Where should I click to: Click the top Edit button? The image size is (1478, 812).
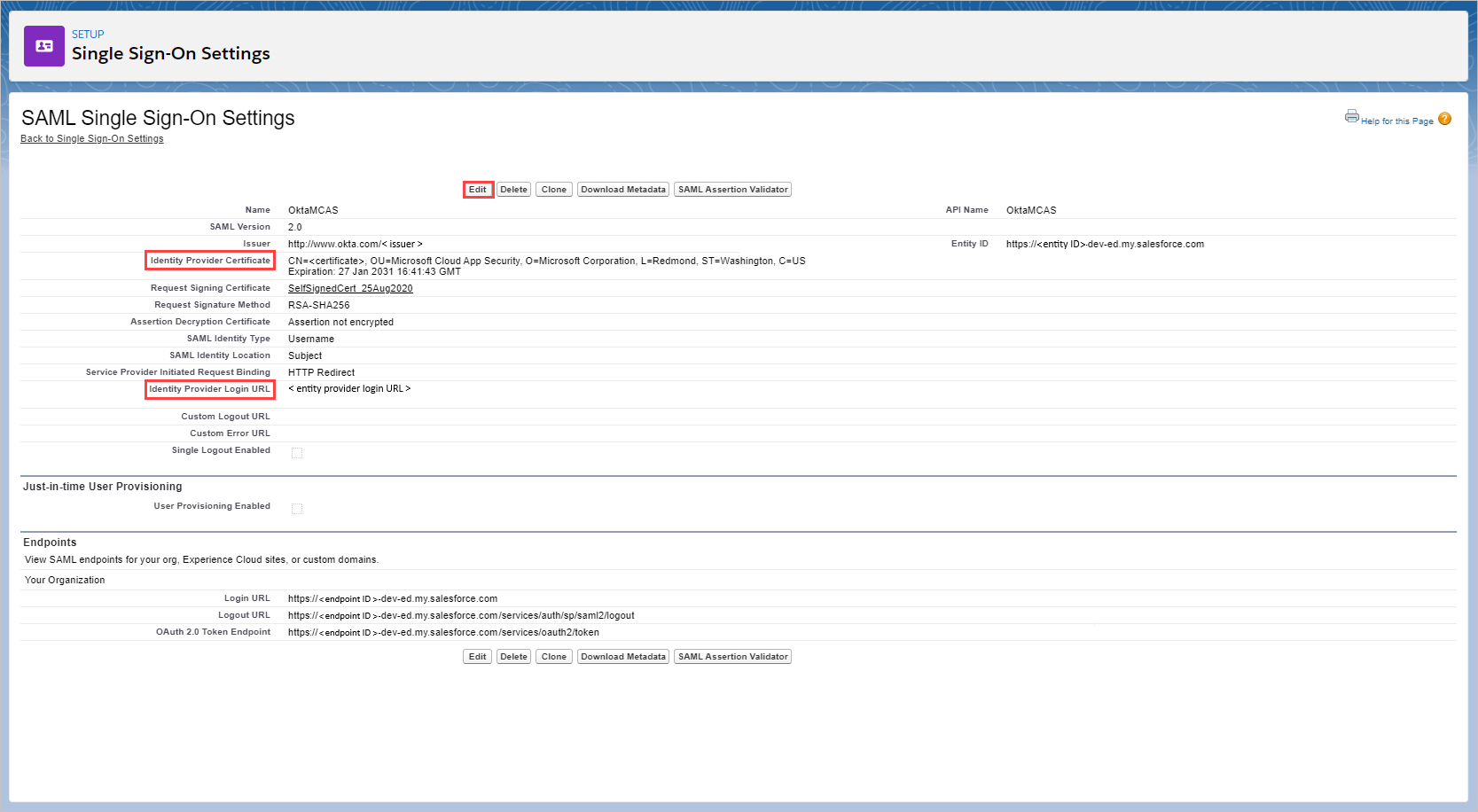point(477,189)
